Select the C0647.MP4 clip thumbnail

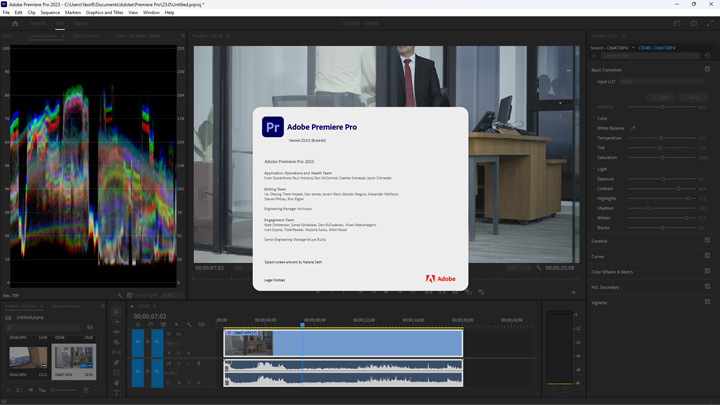coord(74,357)
